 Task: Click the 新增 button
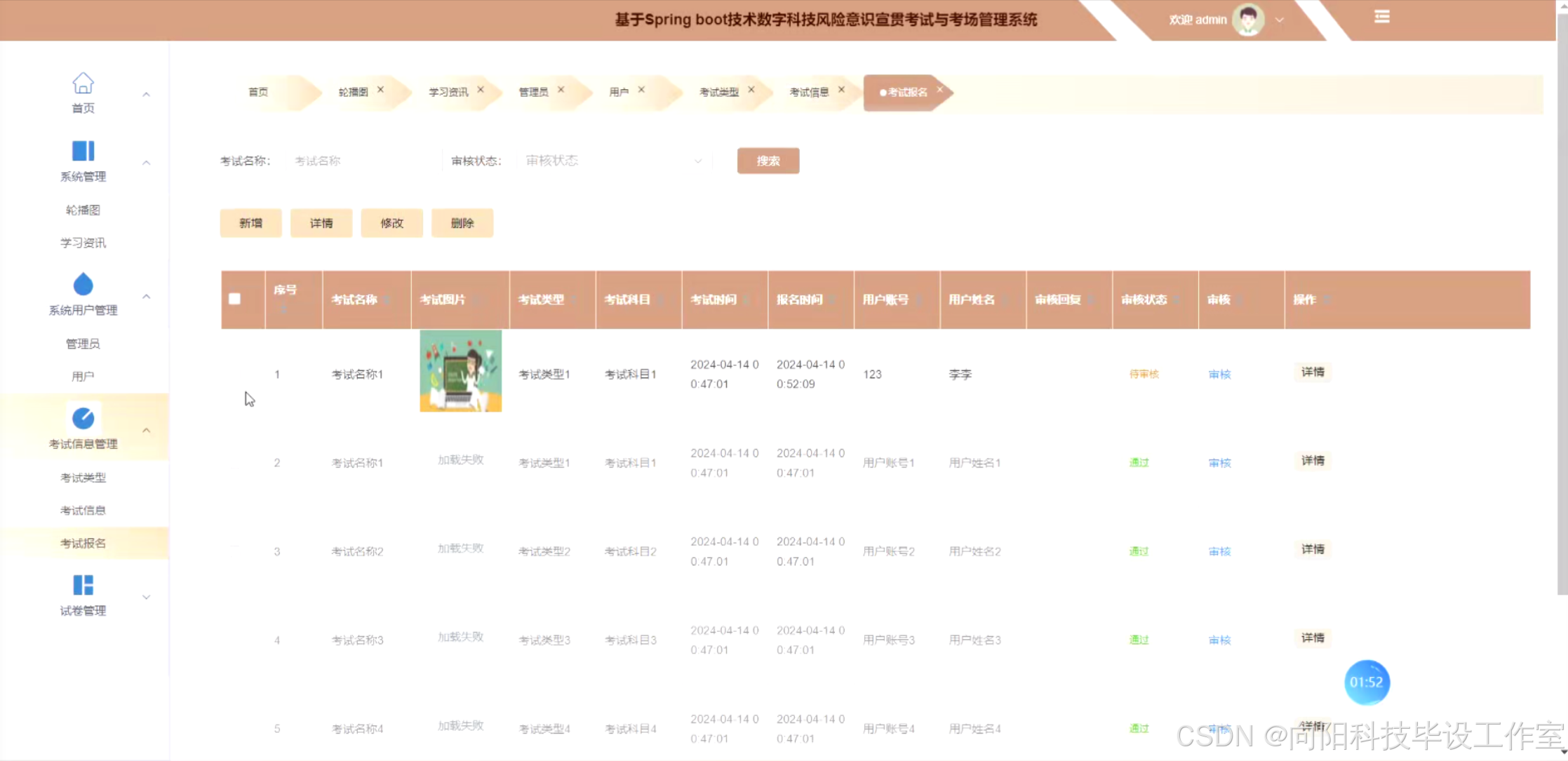click(250, 223)
